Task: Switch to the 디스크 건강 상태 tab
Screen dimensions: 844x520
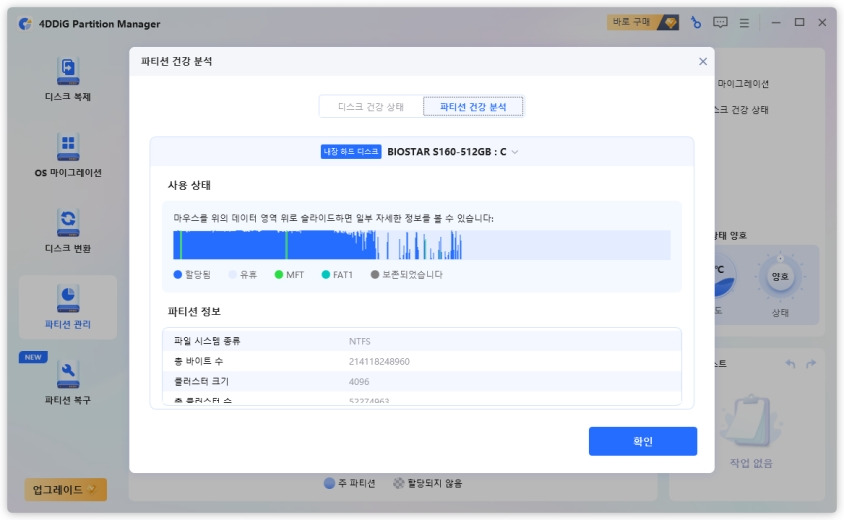Action: pos(371,107)
